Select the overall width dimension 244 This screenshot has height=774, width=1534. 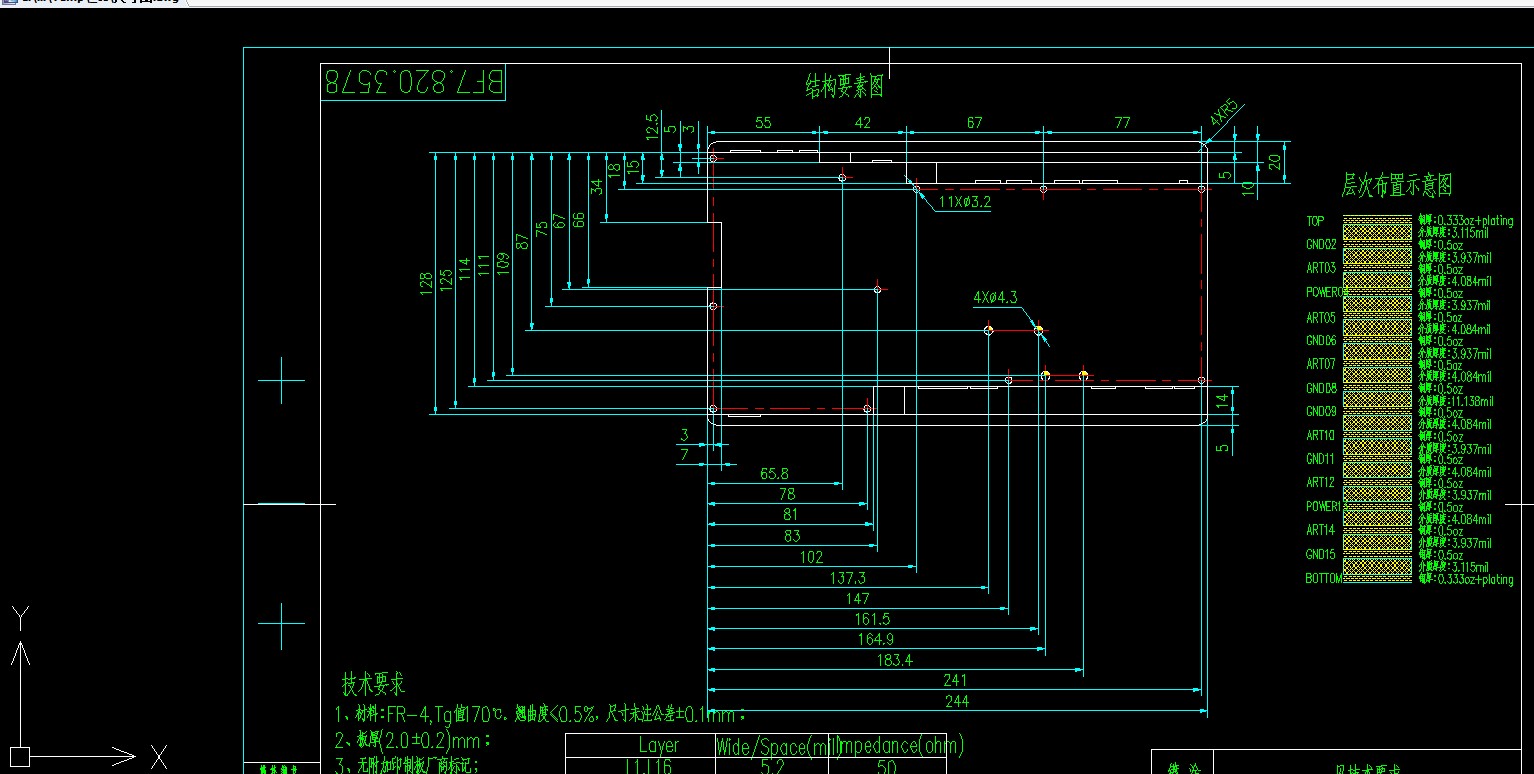957,702
